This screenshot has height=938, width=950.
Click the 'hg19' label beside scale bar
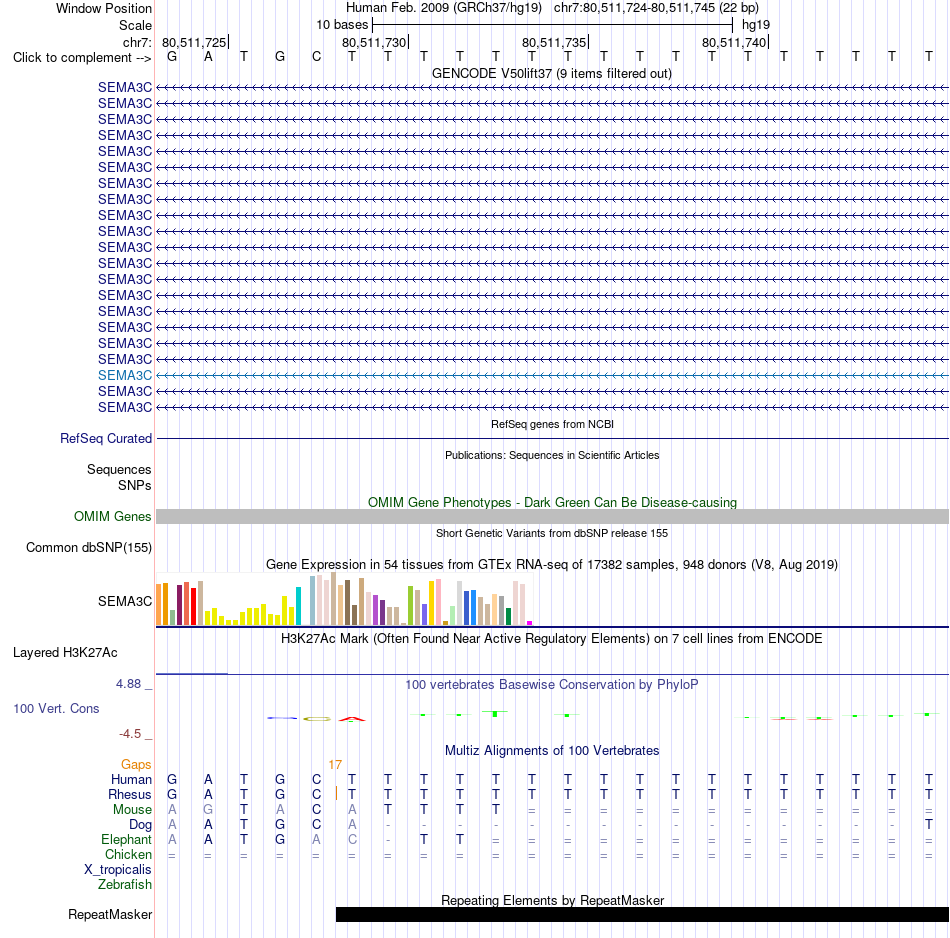(756, 25)
